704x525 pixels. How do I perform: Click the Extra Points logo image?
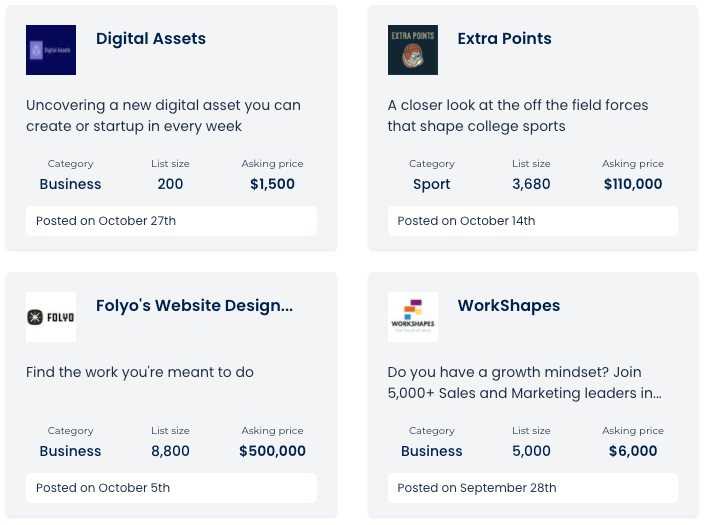(413, 50)
